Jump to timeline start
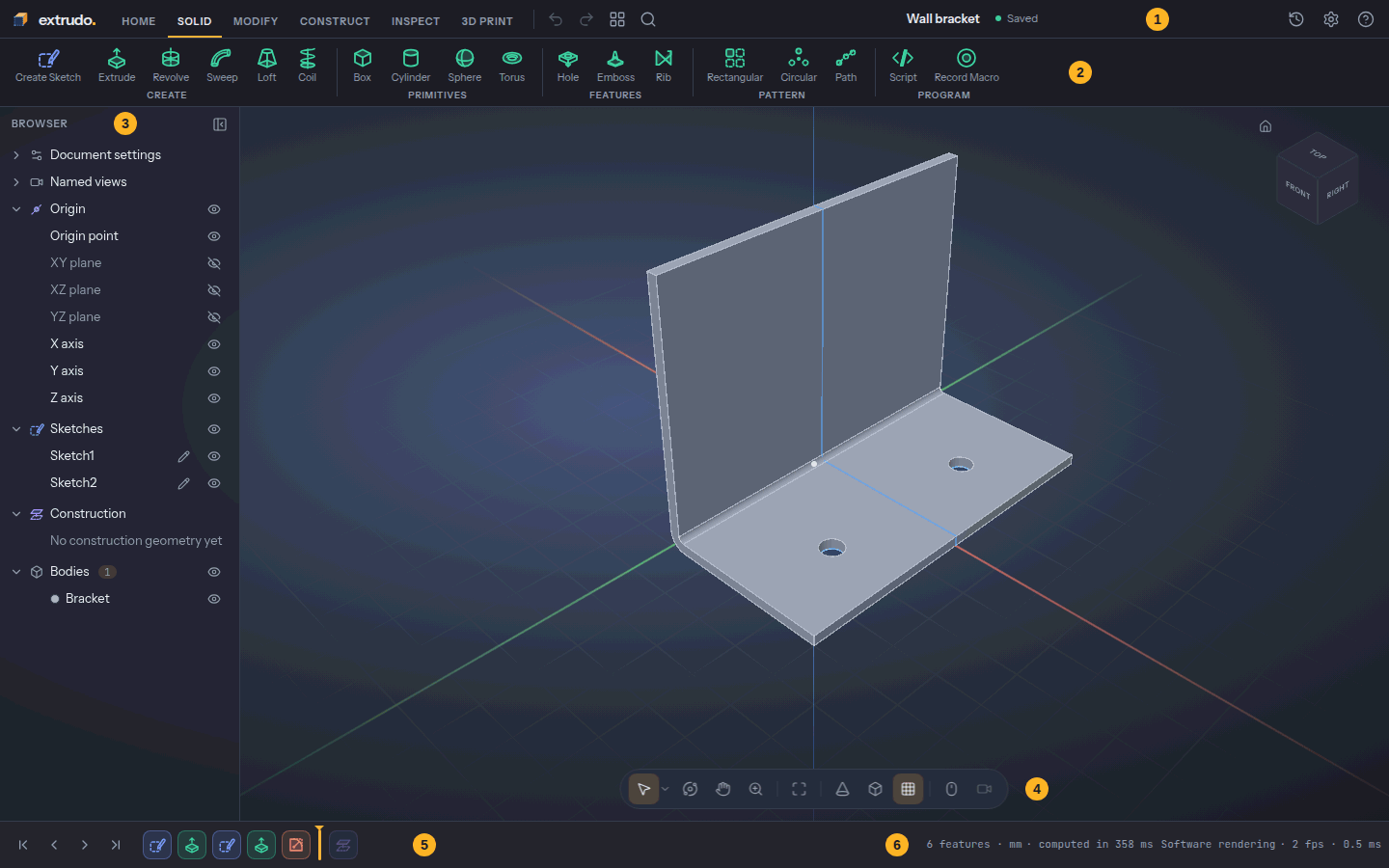Viewport: 1389px width, 868px height. (x=23, y=845)
